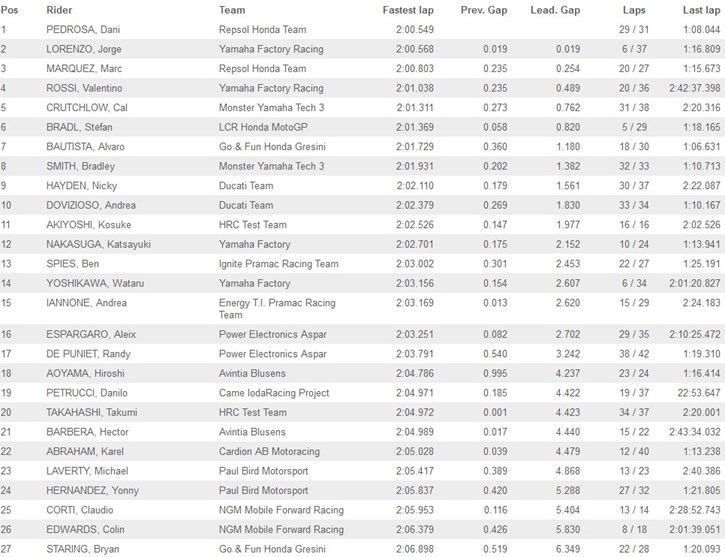Image resolution: width=725 pixels, height=557 pixels.
Task: Open Go & Fun Honda Gresini on BAUTISTA row
Action: [x=272, y=147]
